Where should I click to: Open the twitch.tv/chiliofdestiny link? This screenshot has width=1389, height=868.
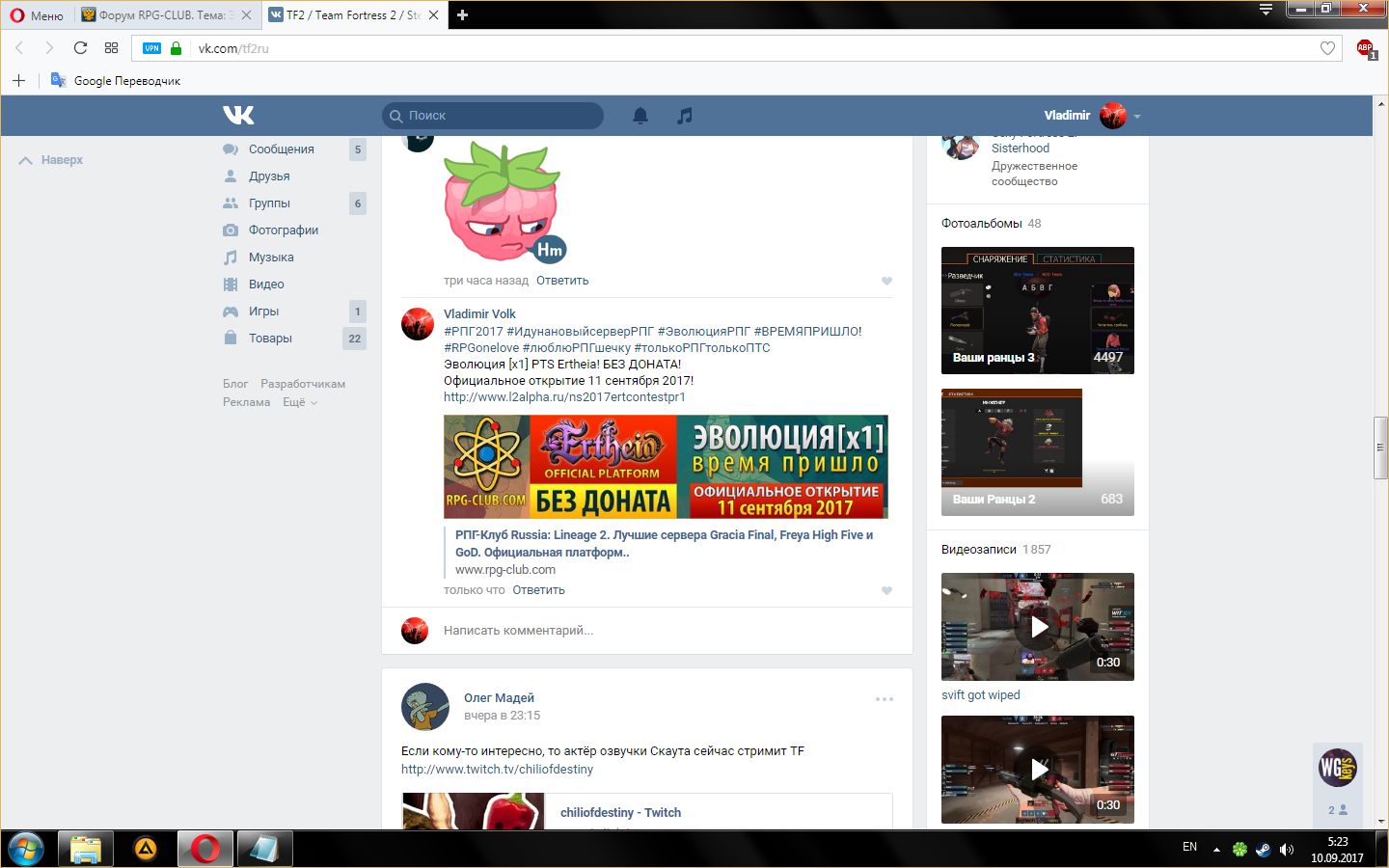[x=497, y=769]
